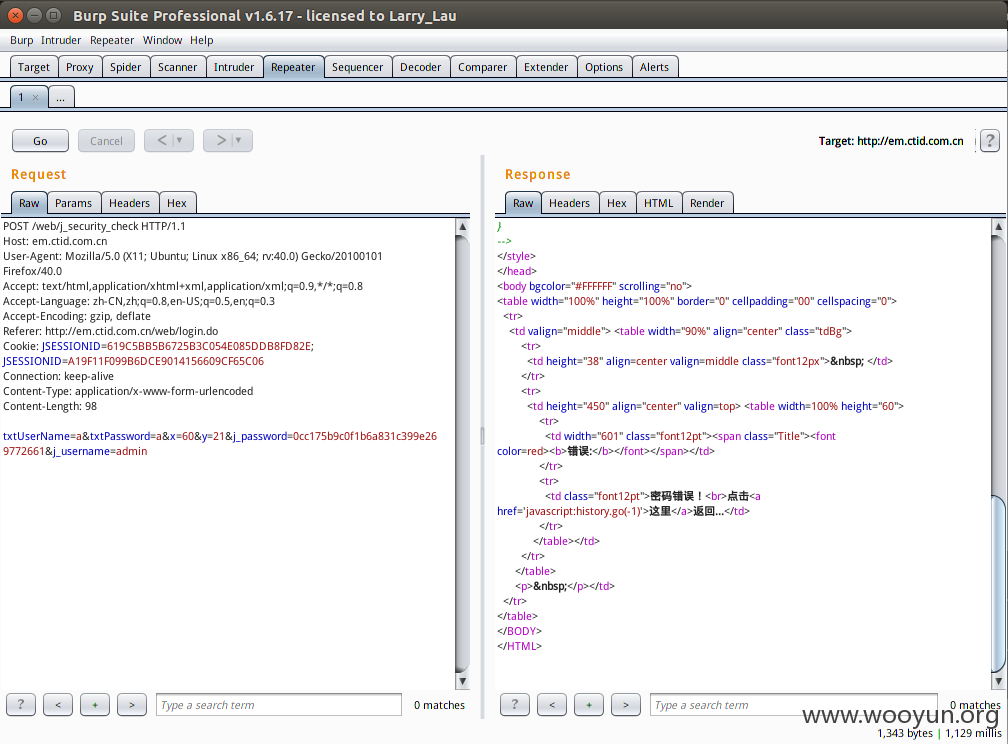Select Repeater request tab 1
The height and width of the screenshot is (744, 1008).
22,97
